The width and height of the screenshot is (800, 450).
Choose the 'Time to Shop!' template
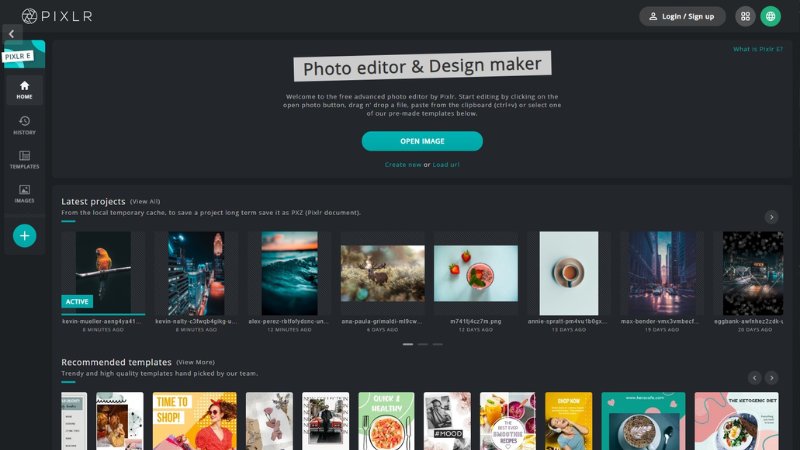tap(194, 421)
